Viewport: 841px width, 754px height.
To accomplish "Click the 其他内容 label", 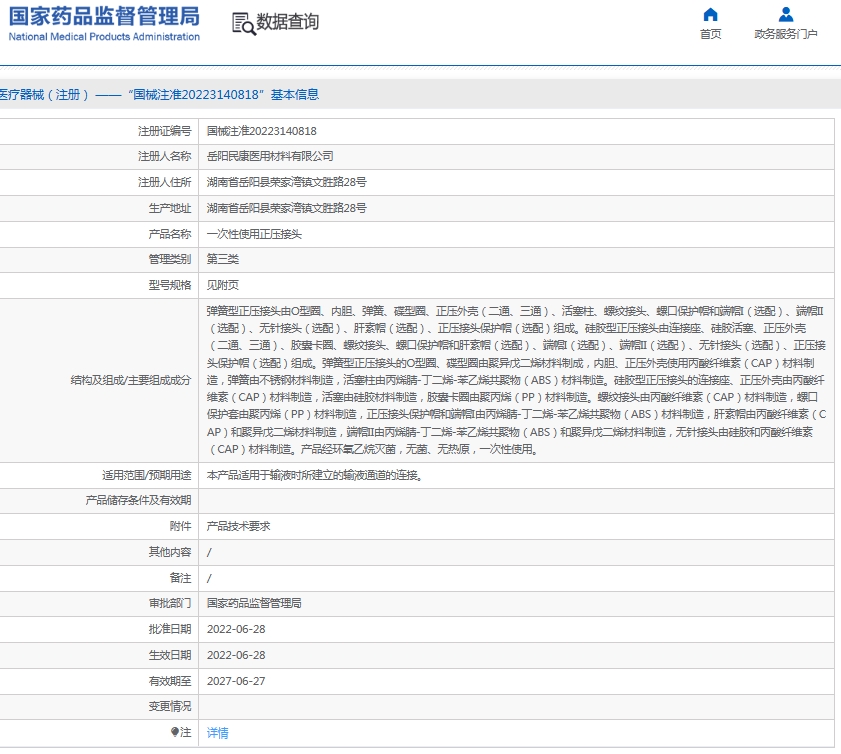I will pos(170,552).
